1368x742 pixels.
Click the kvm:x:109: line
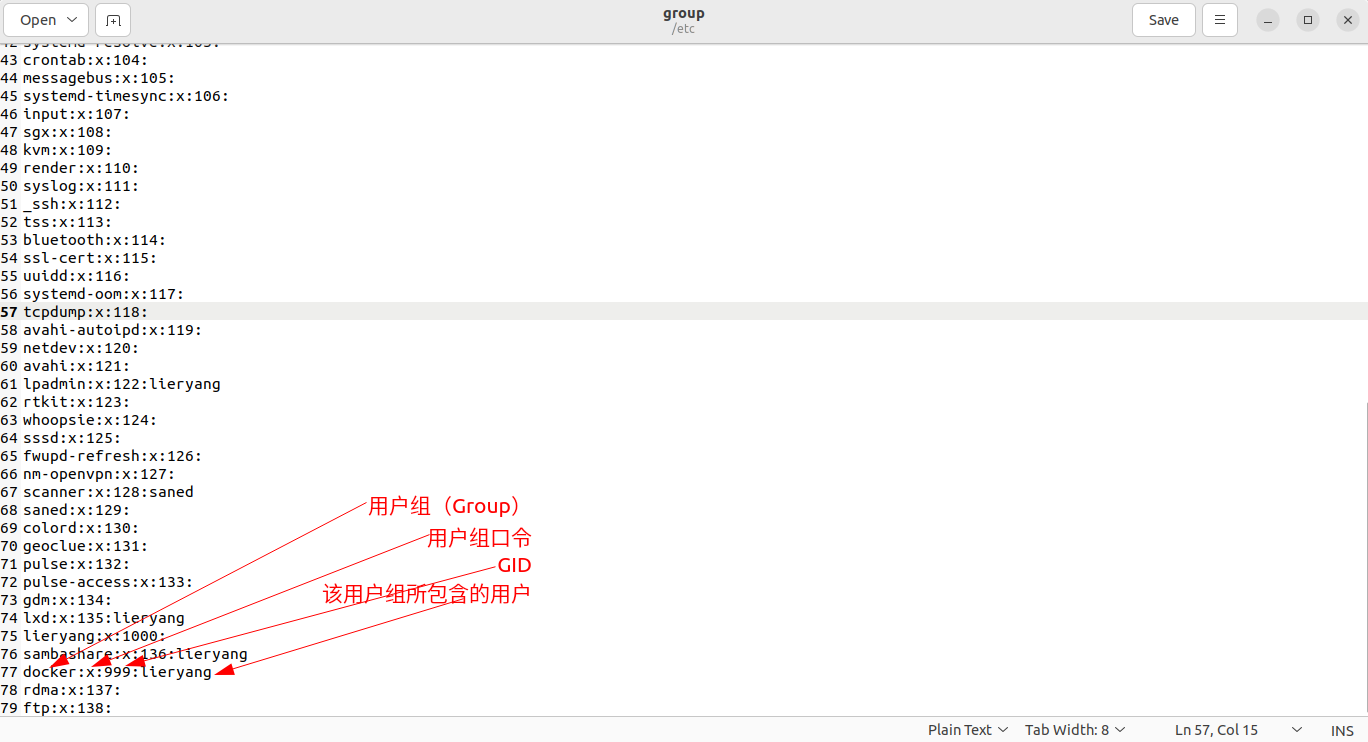coord(67,150)
